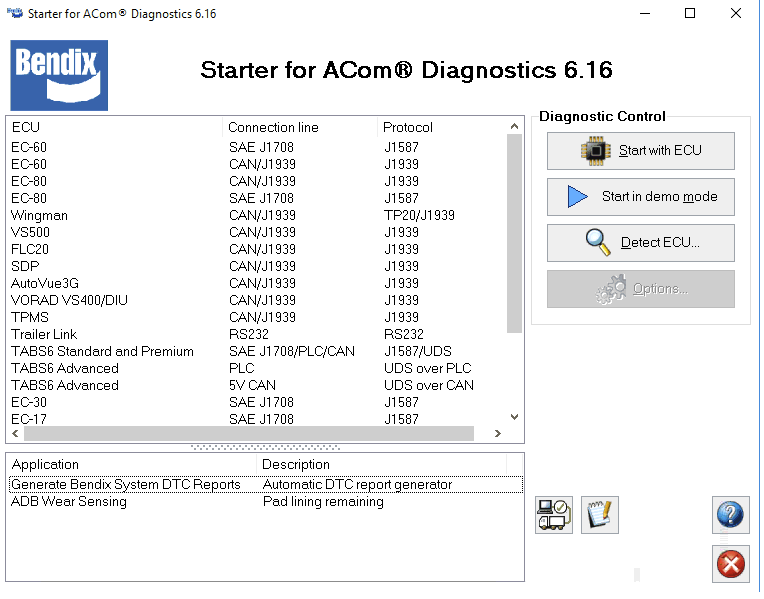Minimize the Starter for ACom window
This screenshot has height=599, width=764.
645,13
